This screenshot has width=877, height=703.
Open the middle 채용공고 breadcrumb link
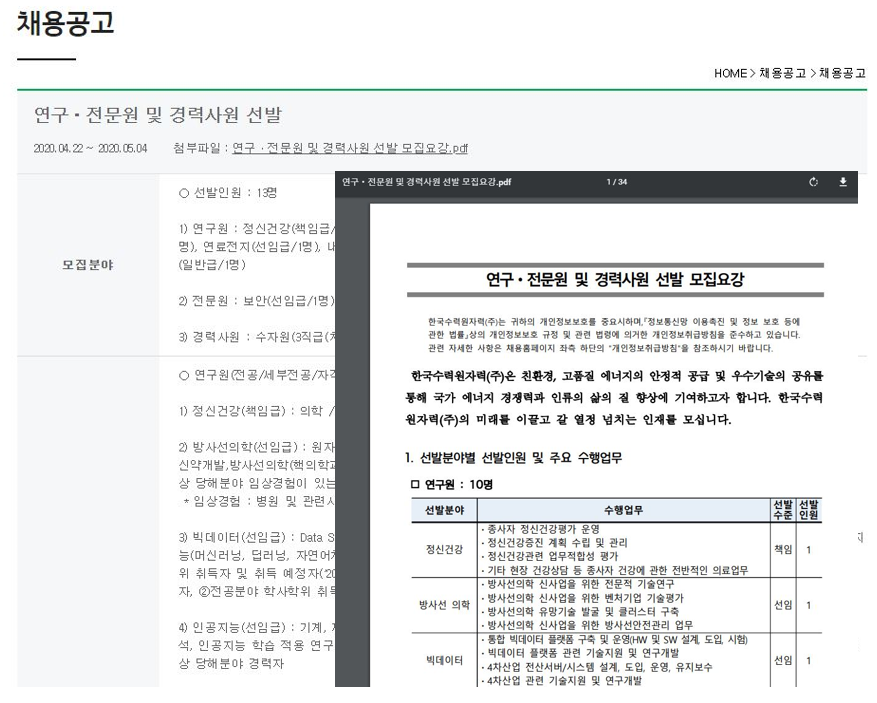(782, 73)
